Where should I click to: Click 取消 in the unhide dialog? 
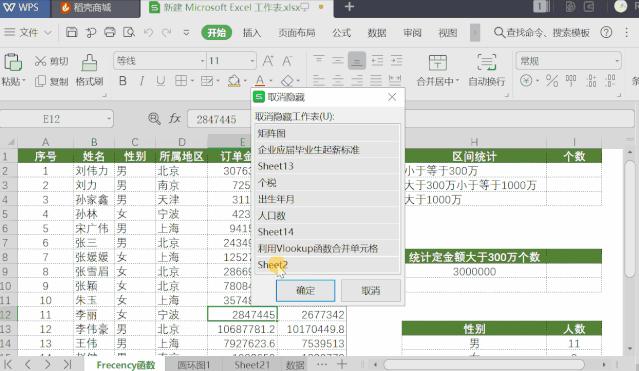point(371,291)
